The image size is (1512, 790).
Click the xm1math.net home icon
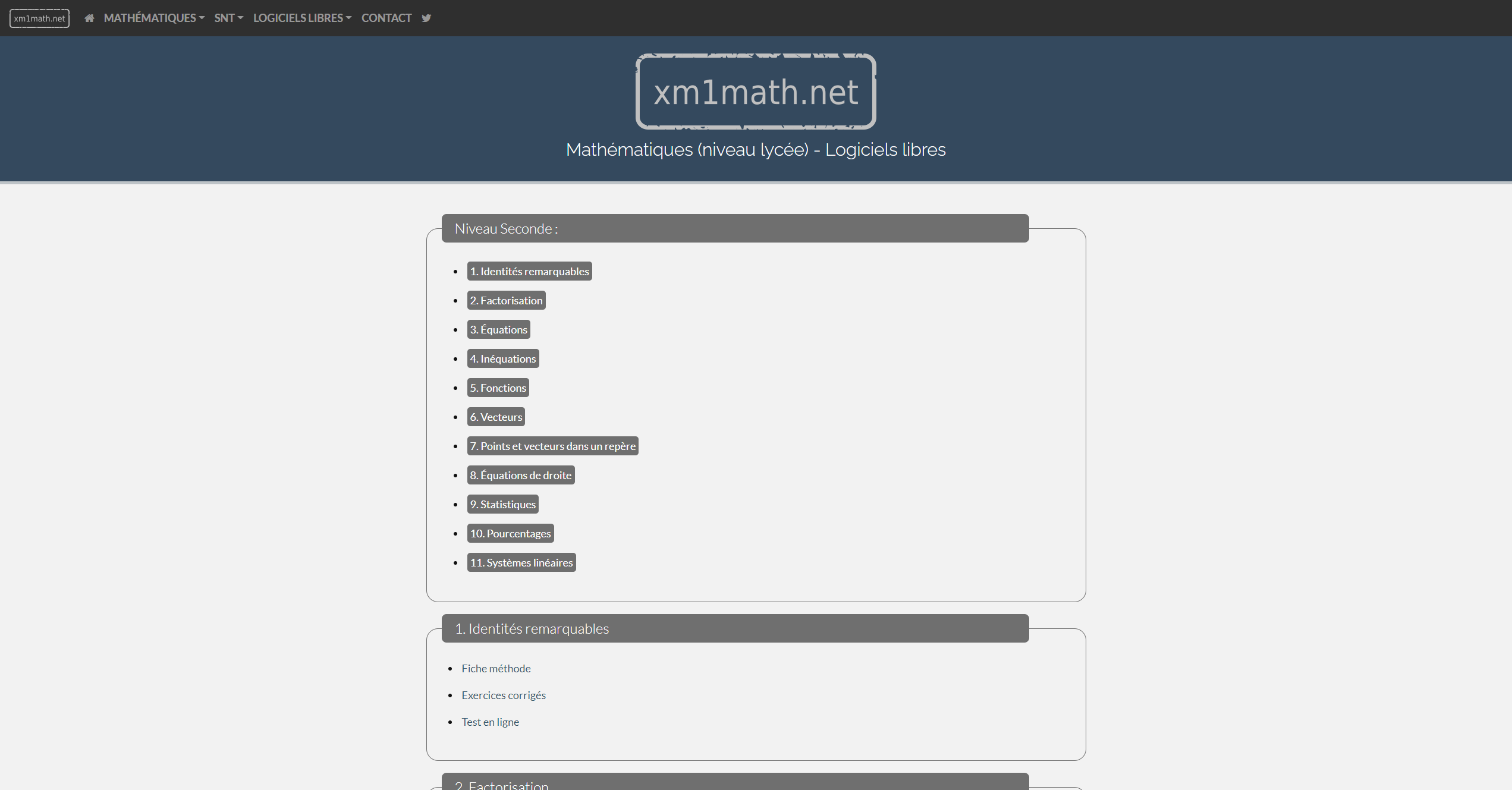point(89,17)
